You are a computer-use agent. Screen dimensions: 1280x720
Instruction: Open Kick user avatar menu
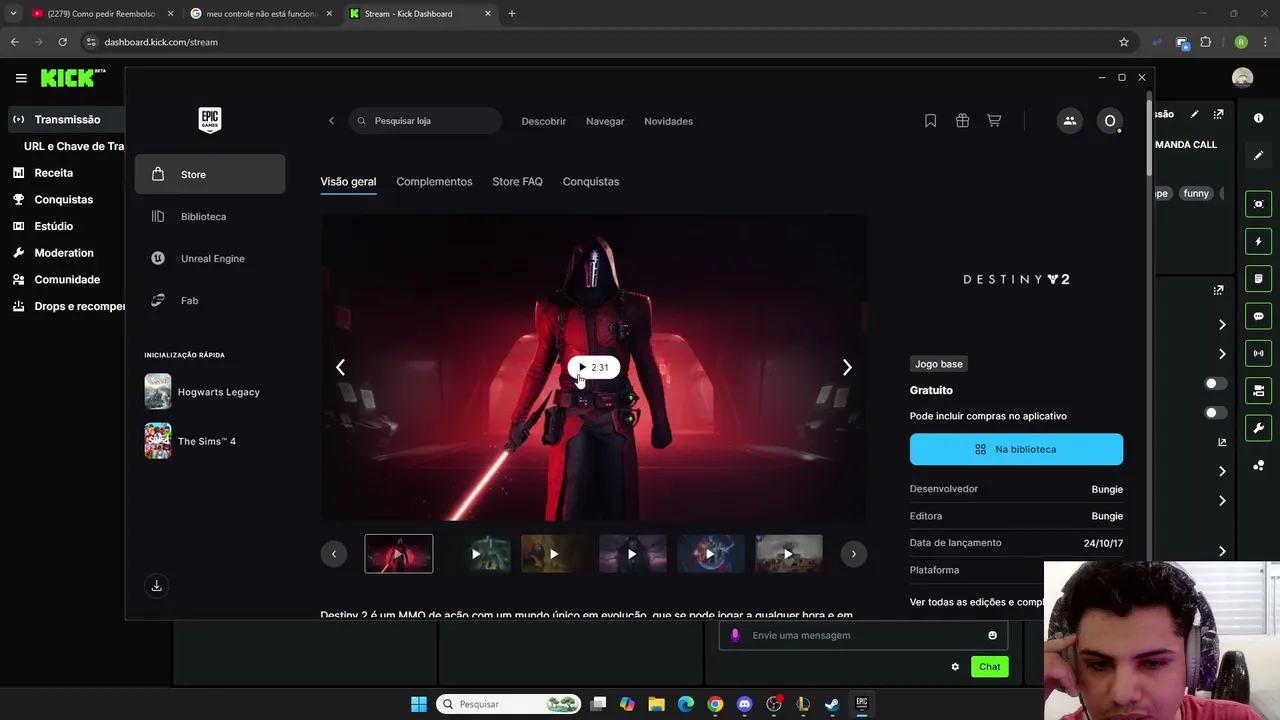point(1243,78)
